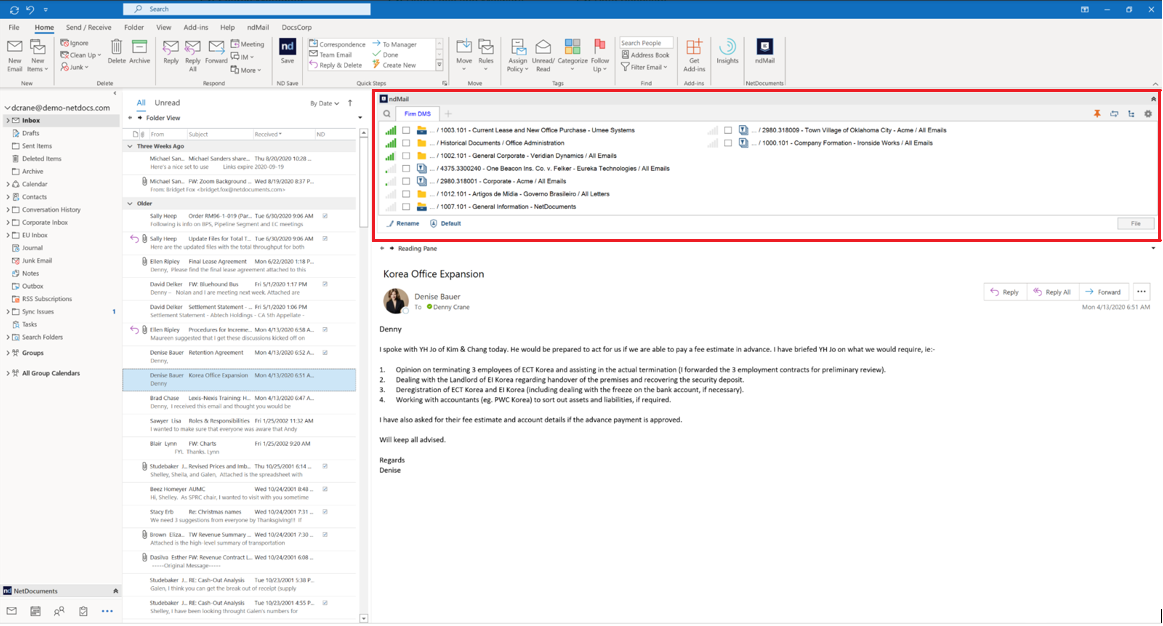Viewport: 1163px width, 626px height.
Task: Collapse the Older message group
Action: tap(130, 203)
